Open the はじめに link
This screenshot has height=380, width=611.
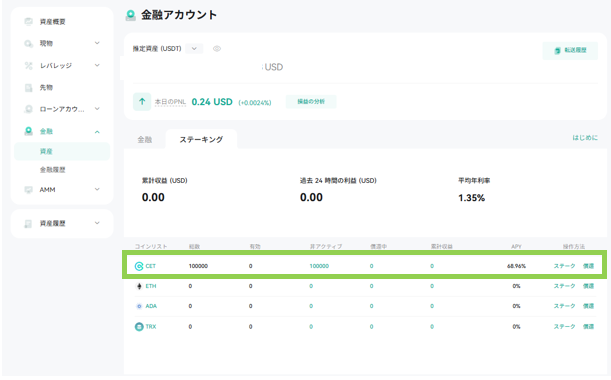point(585,138)
